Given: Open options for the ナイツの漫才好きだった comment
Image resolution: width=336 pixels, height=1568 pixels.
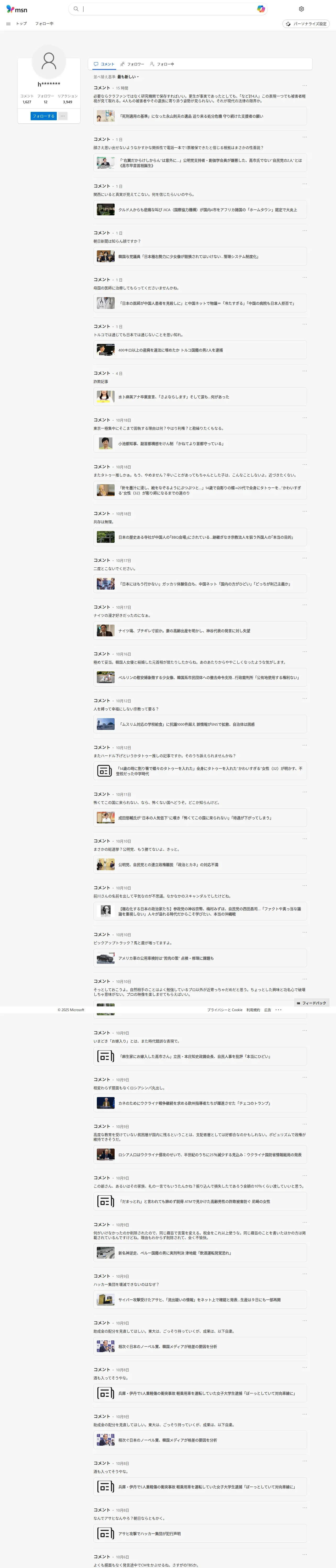Looking at the screenshot, I should pos(304,605).
